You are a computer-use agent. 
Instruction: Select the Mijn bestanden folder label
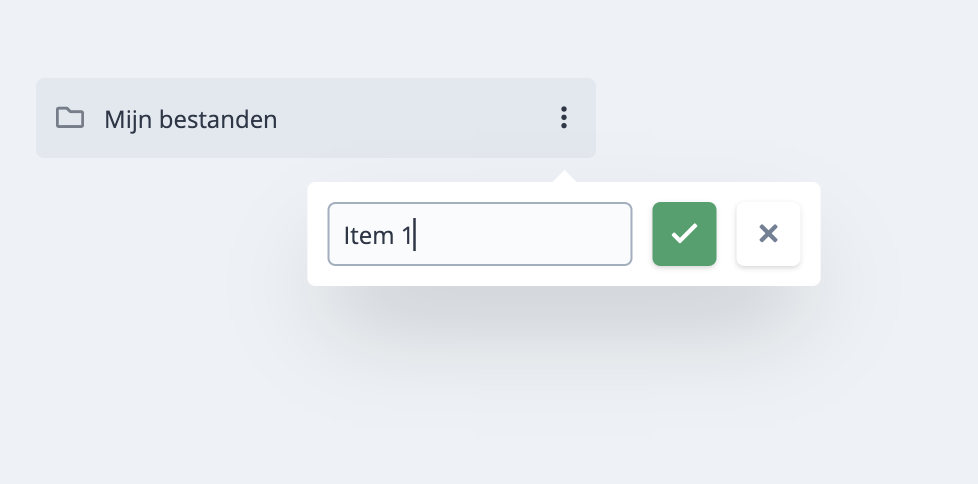coord(190,120)
